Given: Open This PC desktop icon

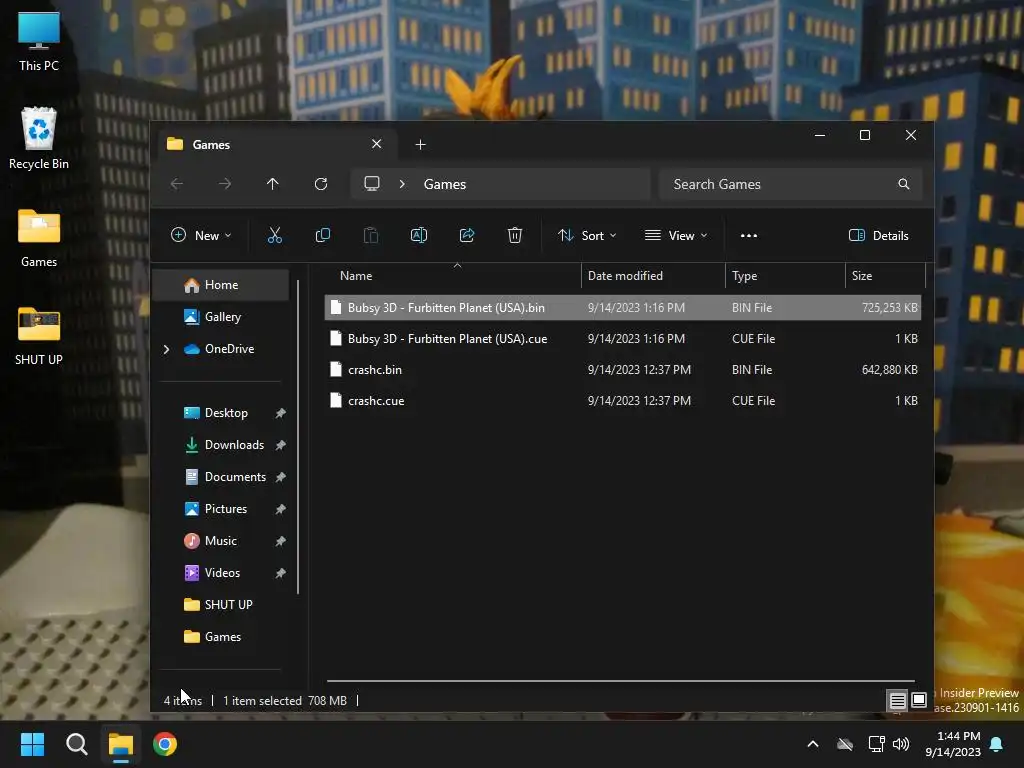Looking at the screenshot, I should pos(39,41).
